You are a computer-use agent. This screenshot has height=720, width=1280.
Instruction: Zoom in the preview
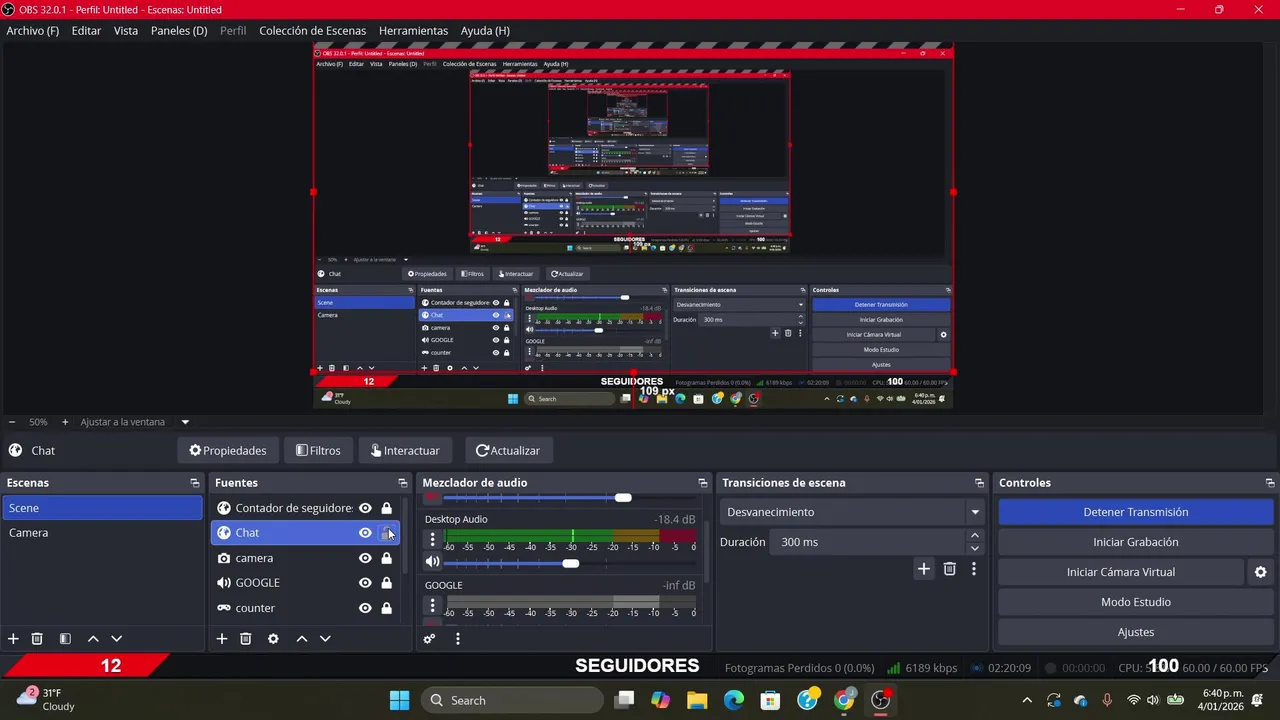click(x=65, y=422)
